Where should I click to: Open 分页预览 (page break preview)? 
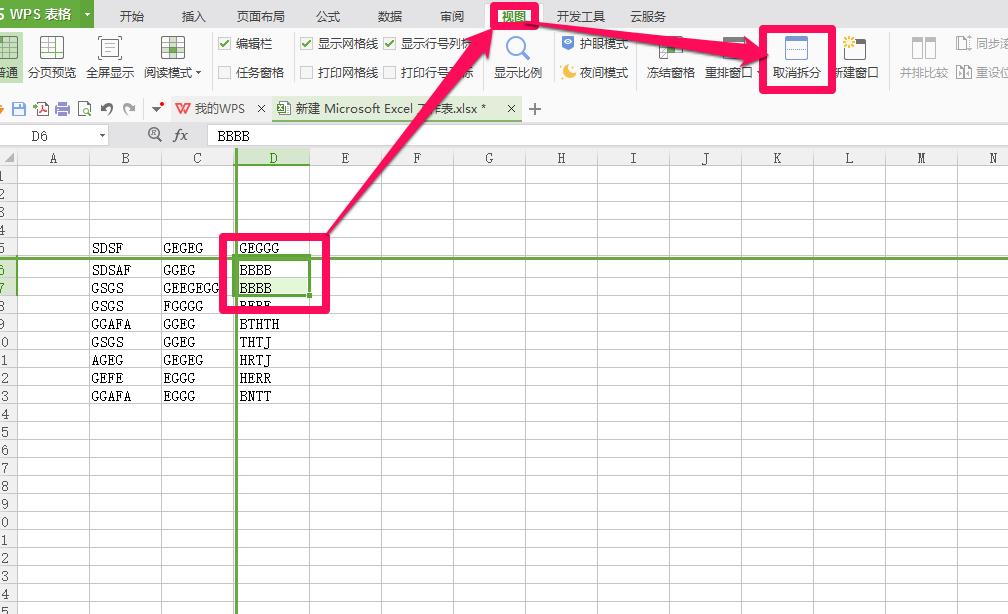click(x=52, y=55)
